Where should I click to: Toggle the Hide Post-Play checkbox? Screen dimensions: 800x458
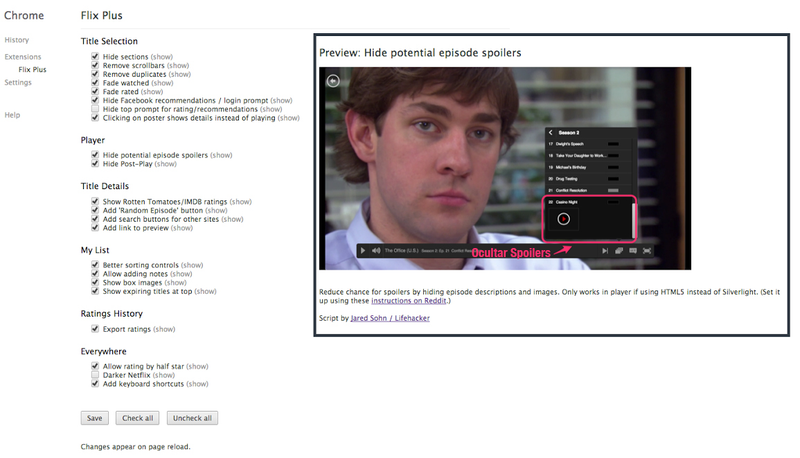coord(95,163)
